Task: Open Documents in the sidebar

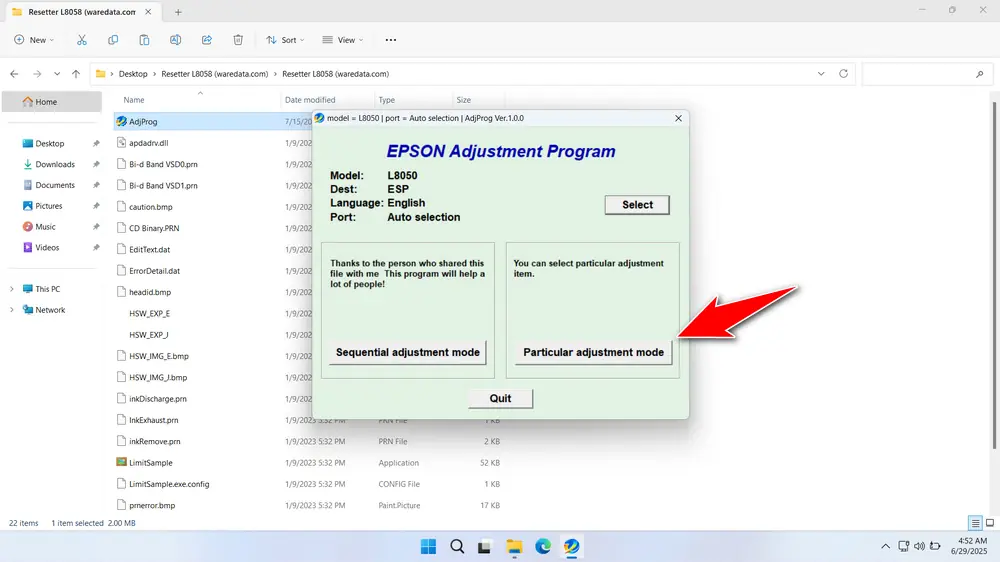Action: [55, 185]
